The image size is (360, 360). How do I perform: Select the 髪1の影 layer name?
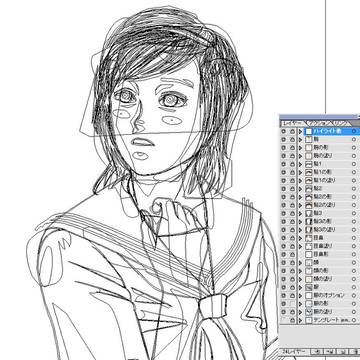coord(322,172)
